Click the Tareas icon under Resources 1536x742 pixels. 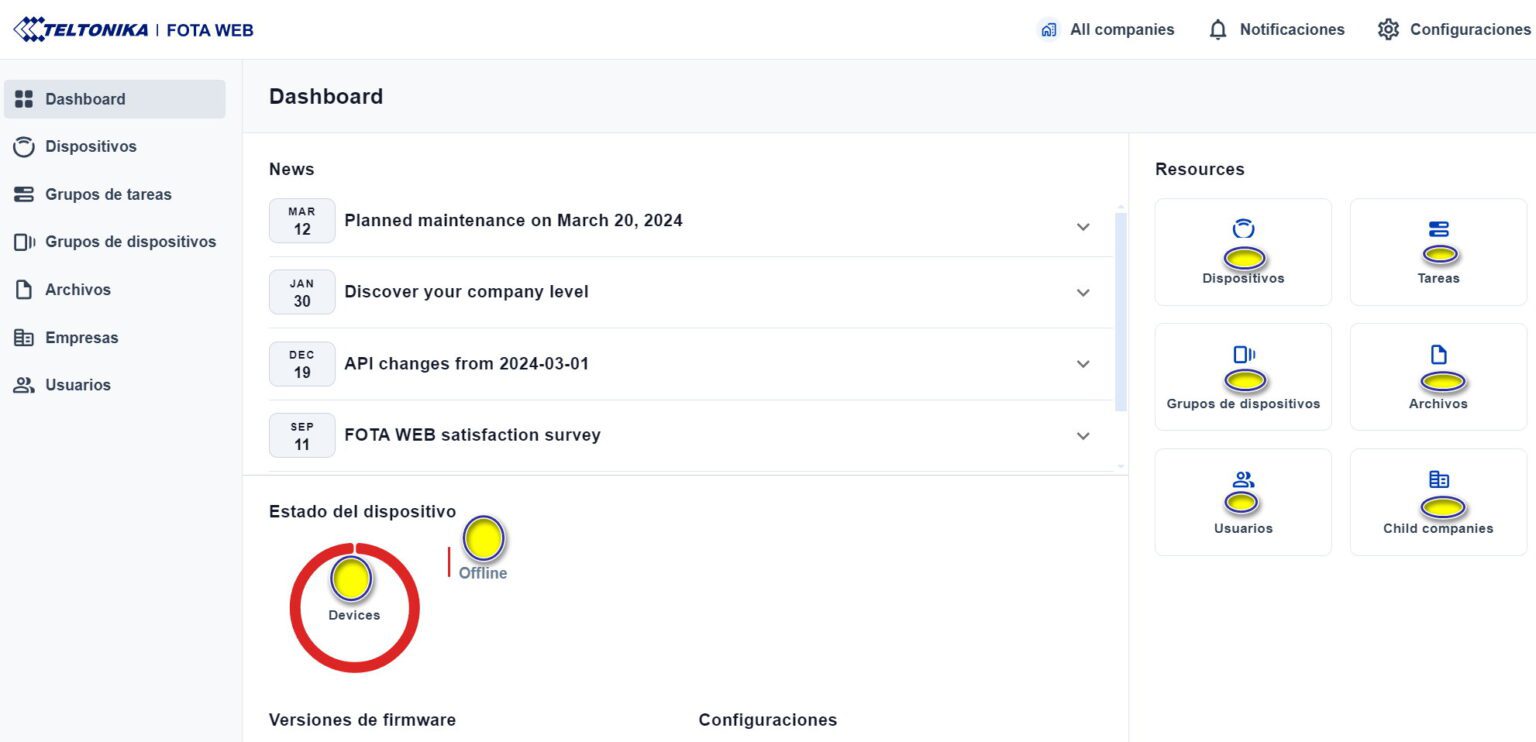[1438, 250]
